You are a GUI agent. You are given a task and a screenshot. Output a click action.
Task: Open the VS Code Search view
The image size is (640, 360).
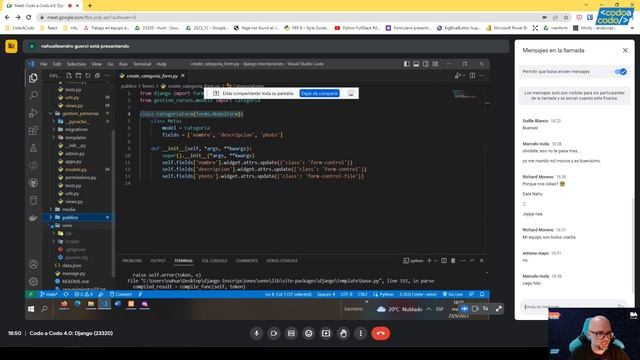coord(33,95)
